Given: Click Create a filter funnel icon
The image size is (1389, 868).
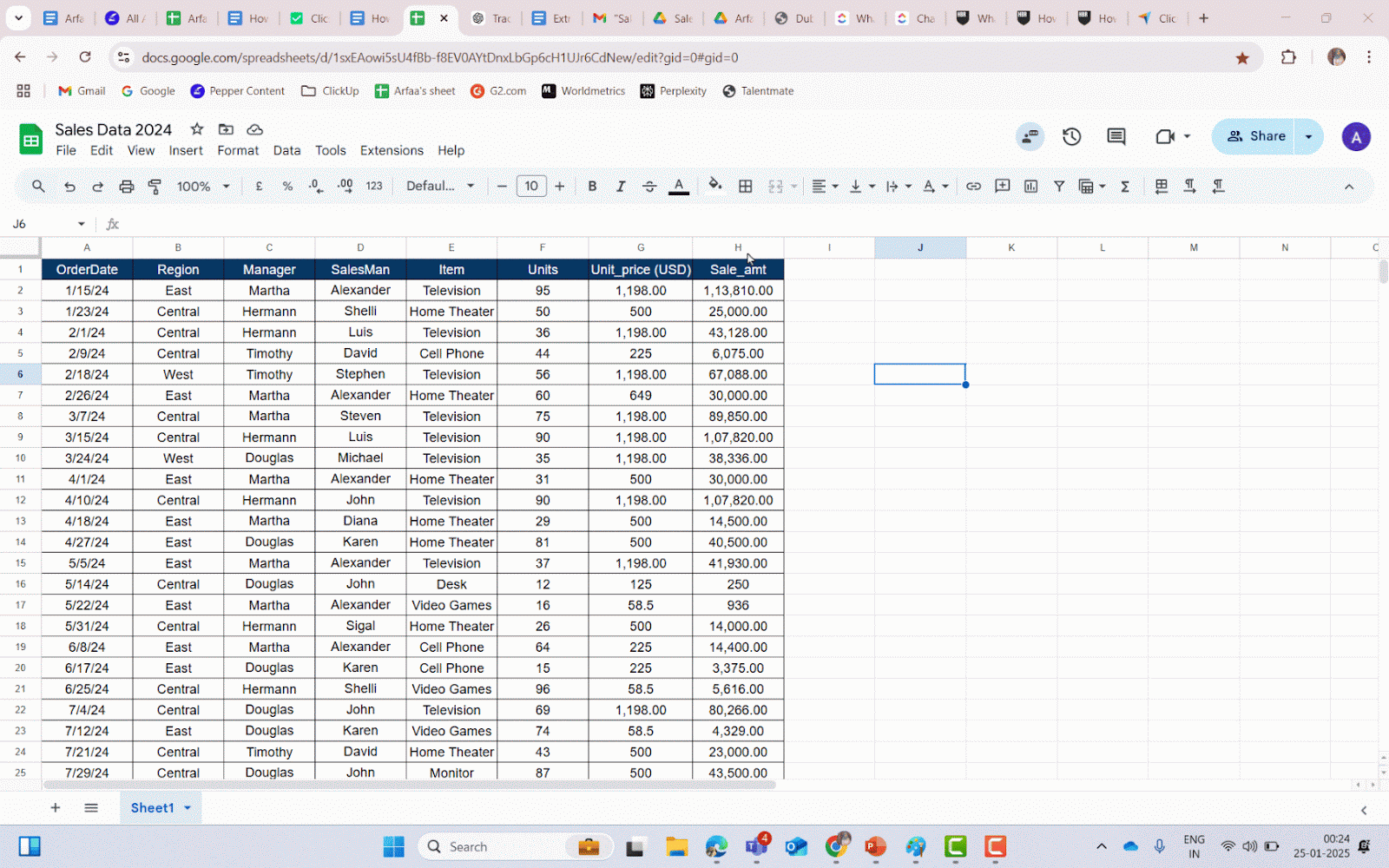Looking at the screenshot, I should coord(1059,186).
